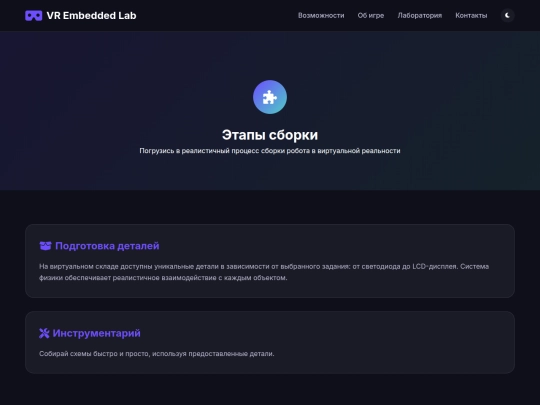Click the crossed tools icon beside Инструментарий
This screenshot has width=540, height=405.
(x=44, y=333)
